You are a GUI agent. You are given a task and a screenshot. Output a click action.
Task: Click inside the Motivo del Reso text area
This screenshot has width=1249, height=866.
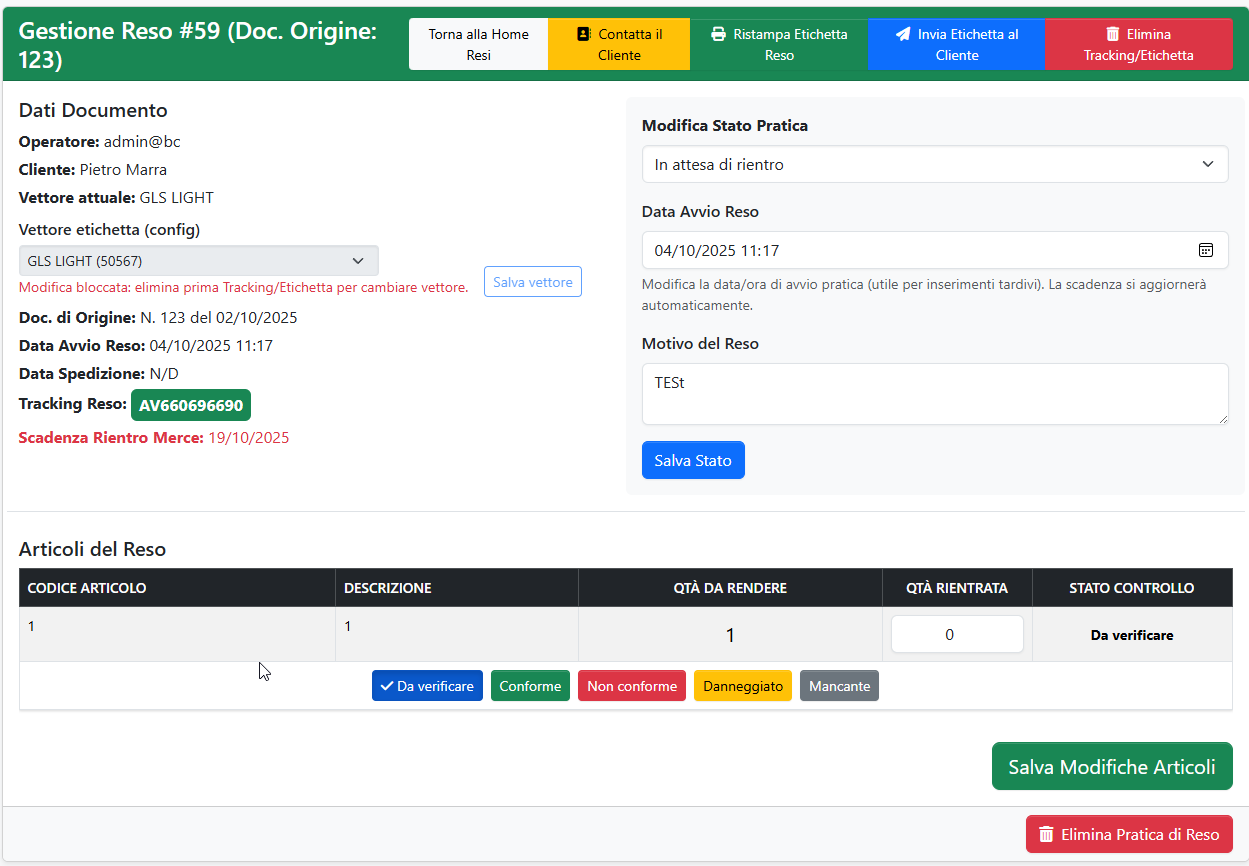(934, 393)
